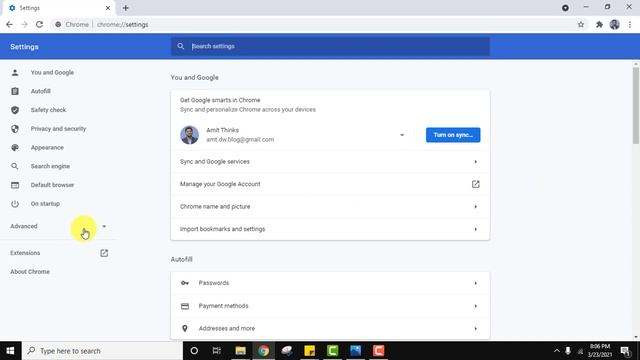Click the Manage your Google Account row
Viewport: 640px width, 360px height.
[x=330, y=184]
